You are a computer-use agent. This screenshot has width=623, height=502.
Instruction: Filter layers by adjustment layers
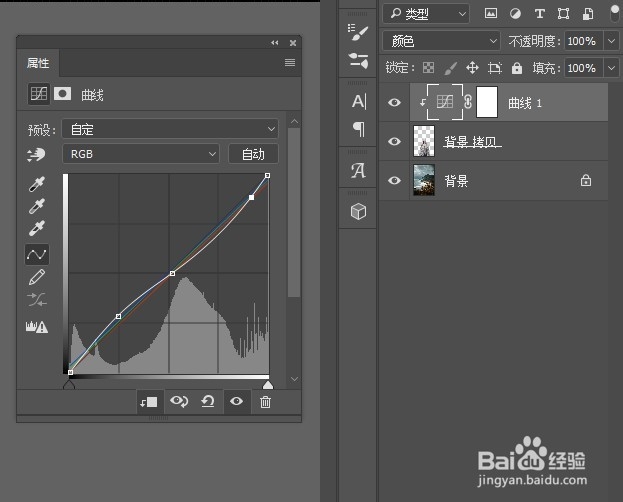(515, 14)
